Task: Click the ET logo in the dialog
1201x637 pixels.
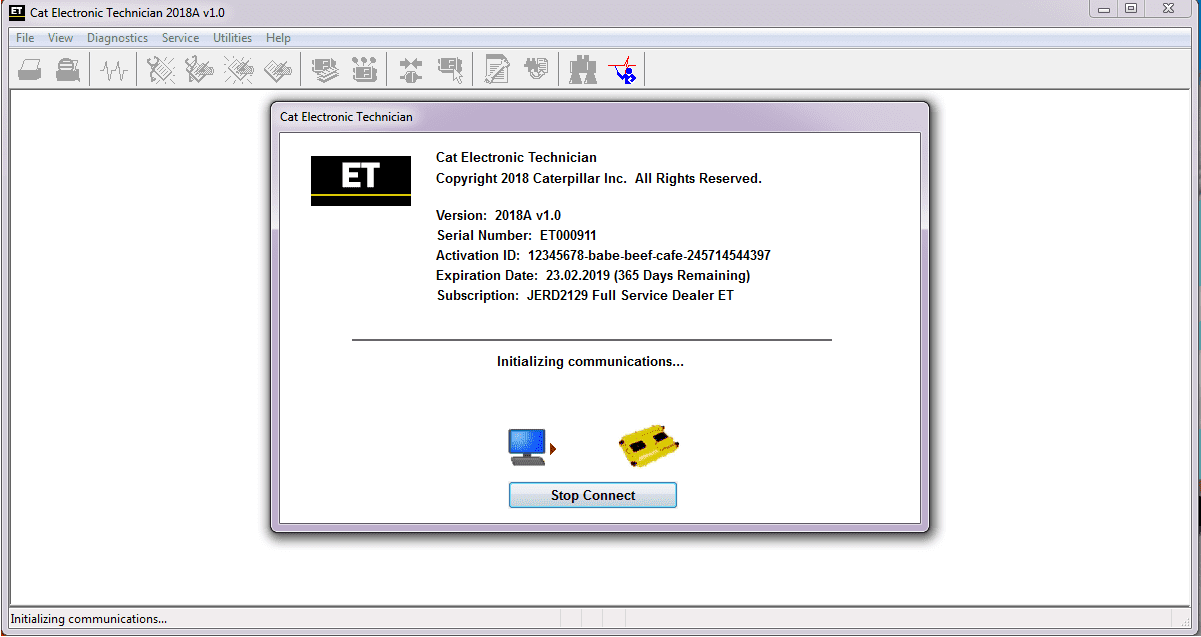Action: tap(361, 181)
